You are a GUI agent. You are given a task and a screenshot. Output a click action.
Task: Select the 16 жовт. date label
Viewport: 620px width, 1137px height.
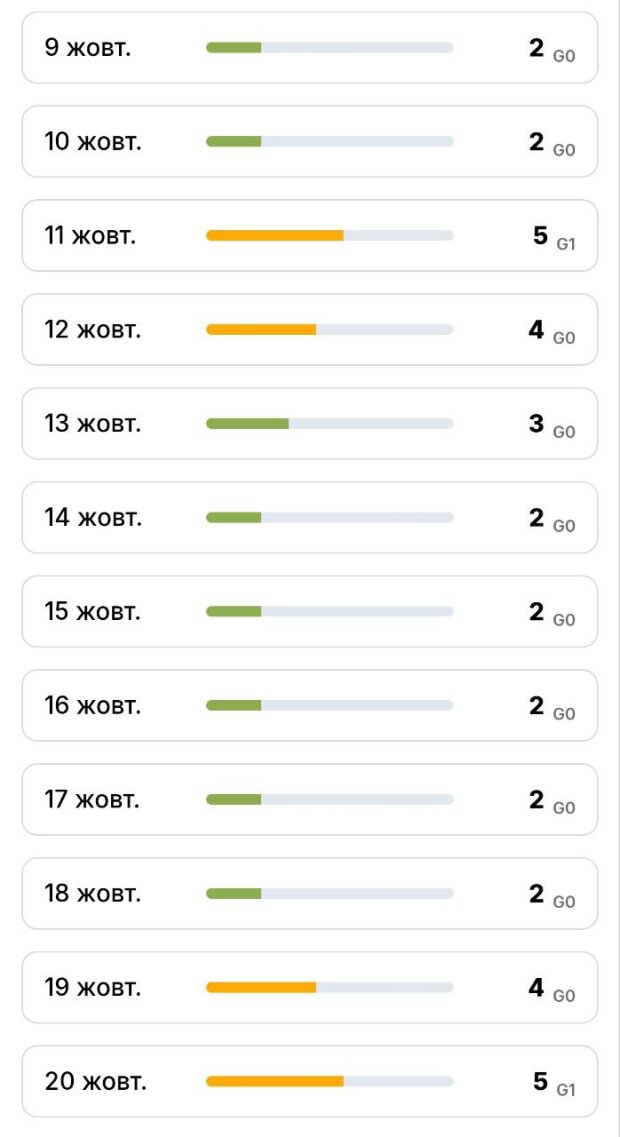coord(93,706)
